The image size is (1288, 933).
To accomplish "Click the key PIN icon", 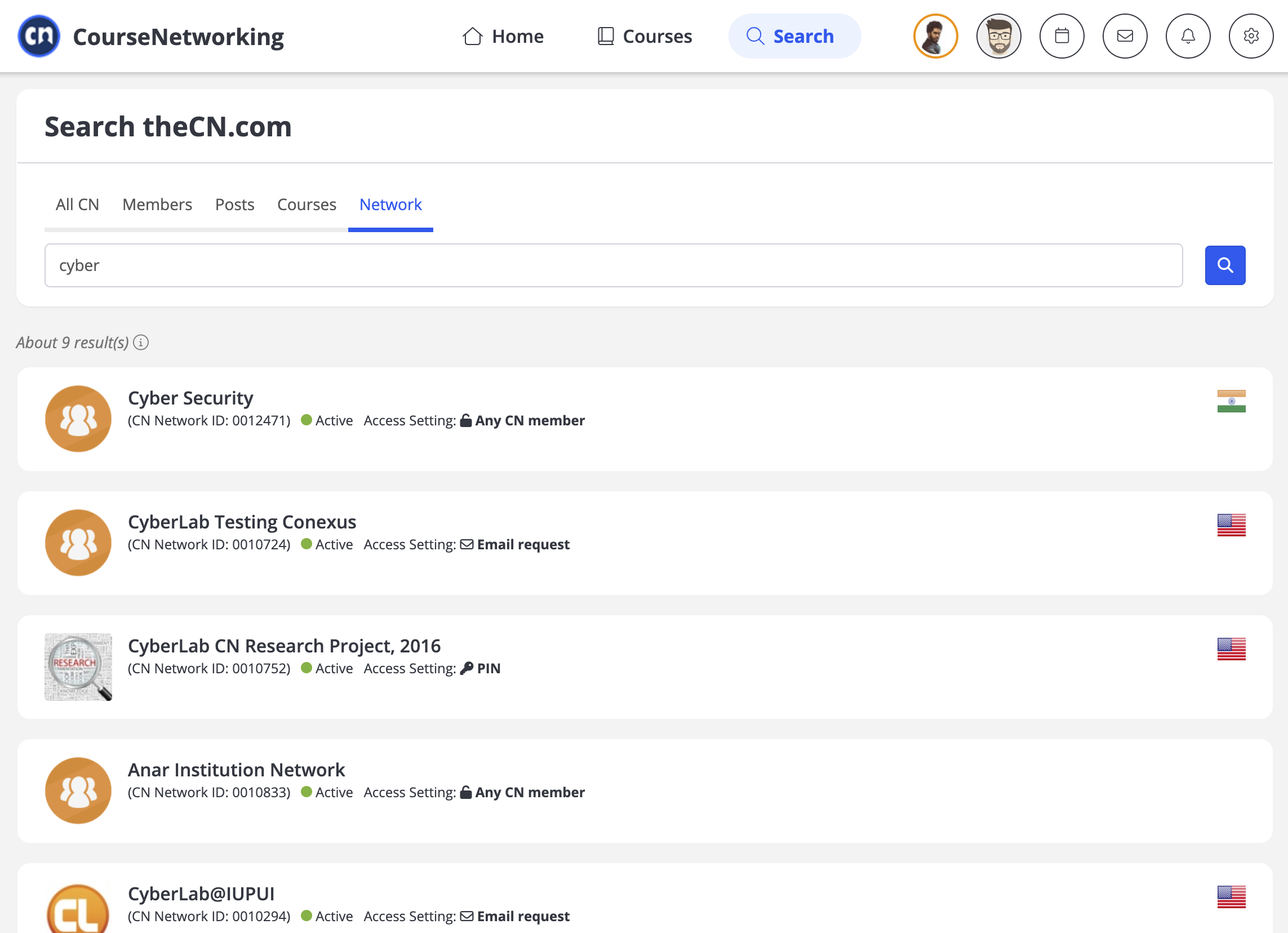I will 467,668.
